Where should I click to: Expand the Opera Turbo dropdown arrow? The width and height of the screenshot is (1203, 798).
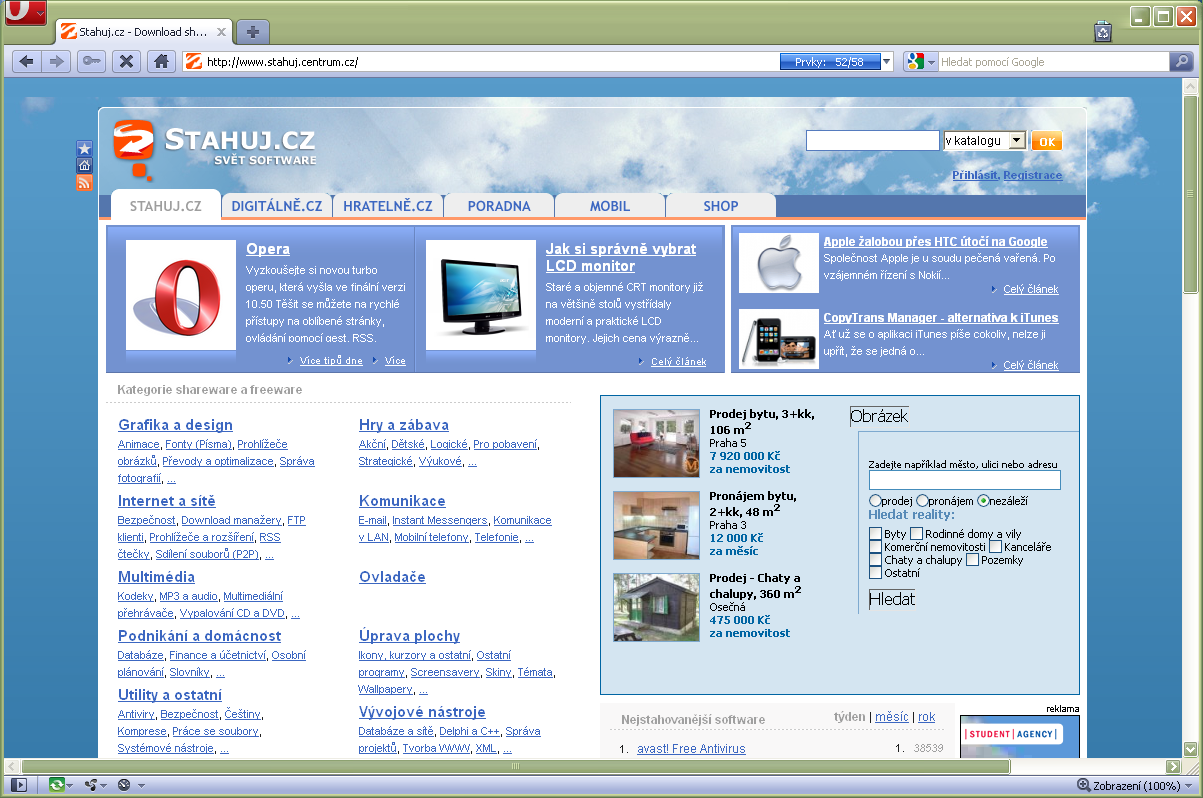pyautogui.click(x=141, y=786)
